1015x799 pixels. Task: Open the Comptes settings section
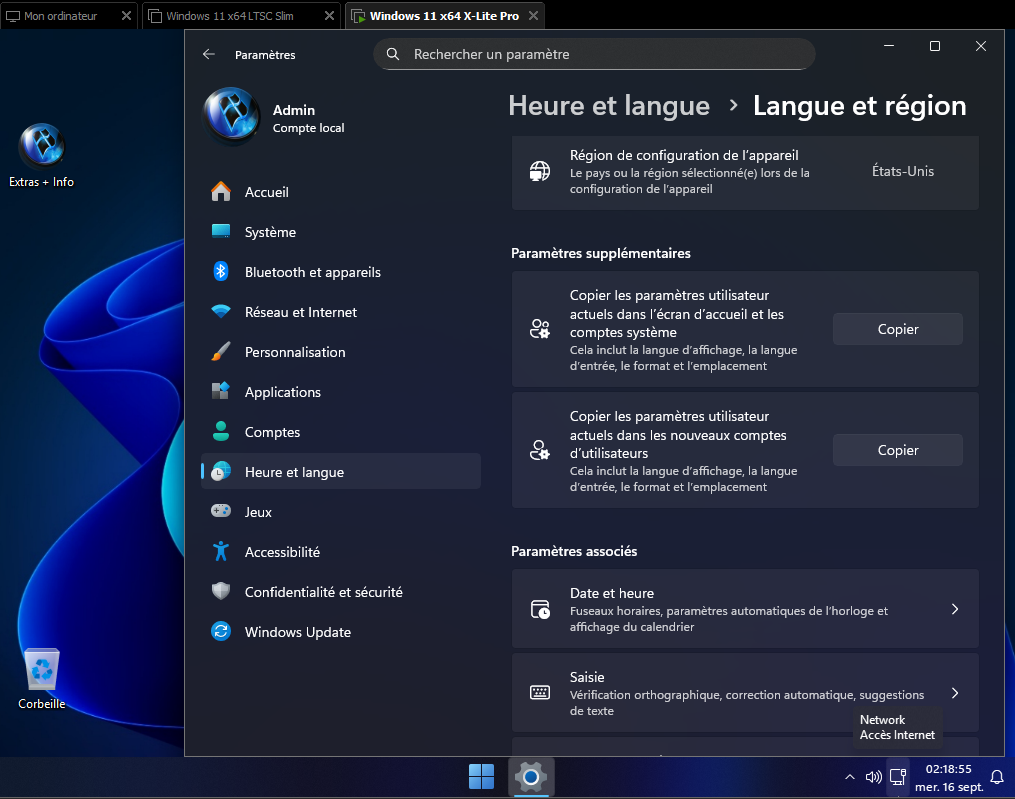point(340,432)
